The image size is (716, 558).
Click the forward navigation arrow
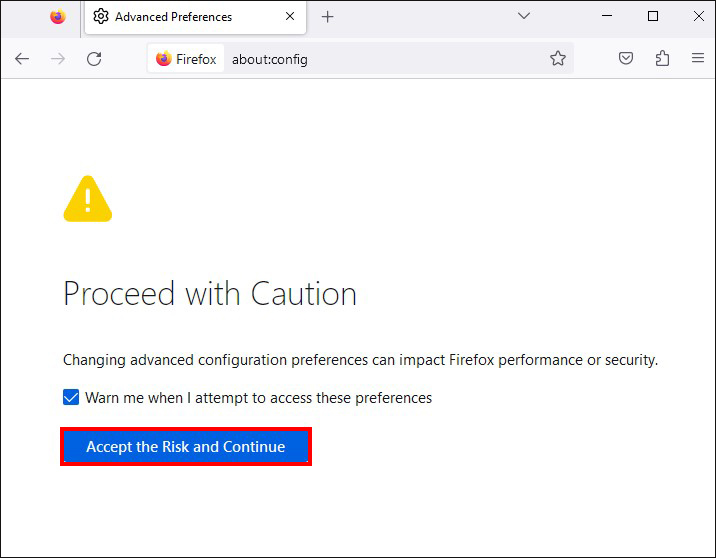[58, 59]
